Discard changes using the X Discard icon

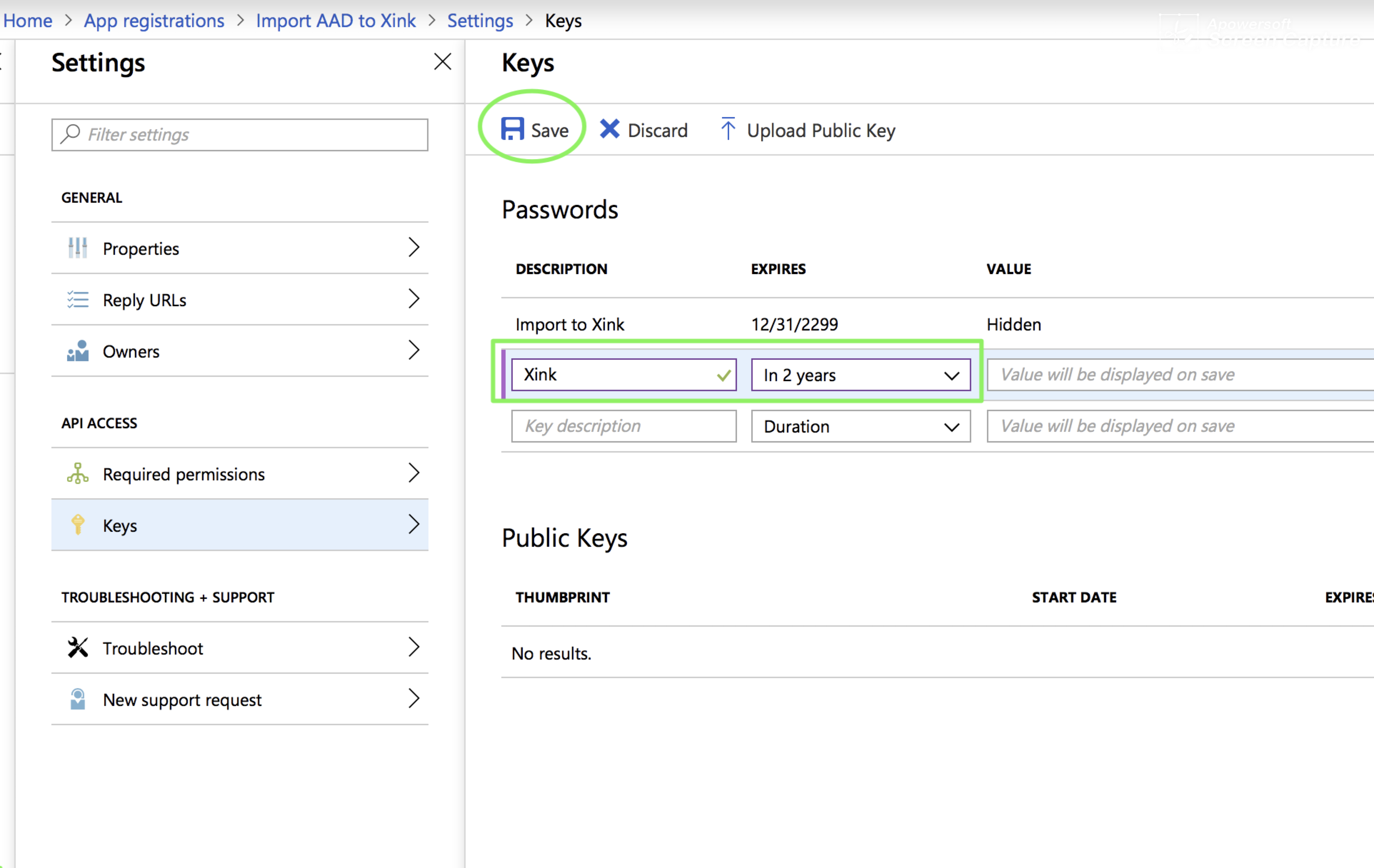pyautogui.click(x=610, y=130)
